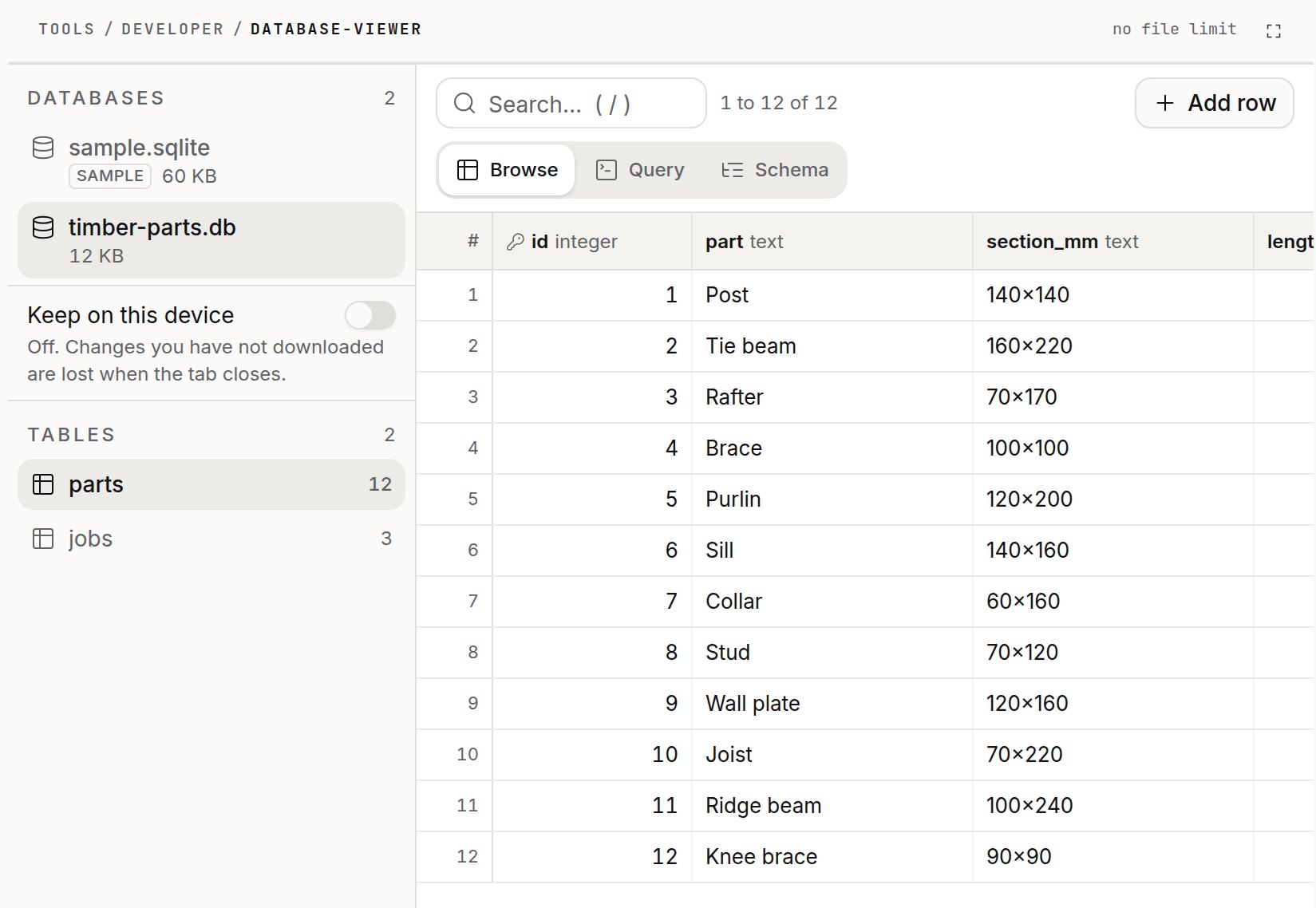Open the TOOLS breadcrumb link
This screenshot has width=1316, height=908.
point(67,29)
